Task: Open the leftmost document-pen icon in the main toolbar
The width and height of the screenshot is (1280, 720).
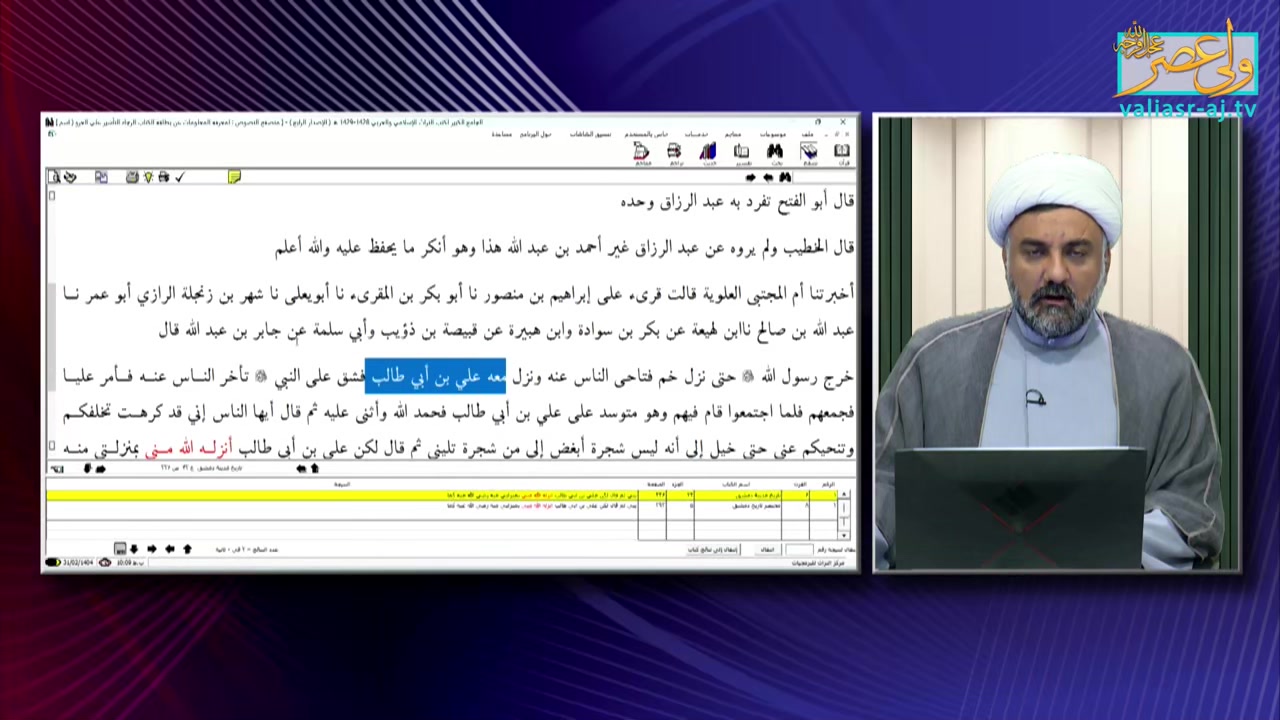Action: [x=641, y=151]
